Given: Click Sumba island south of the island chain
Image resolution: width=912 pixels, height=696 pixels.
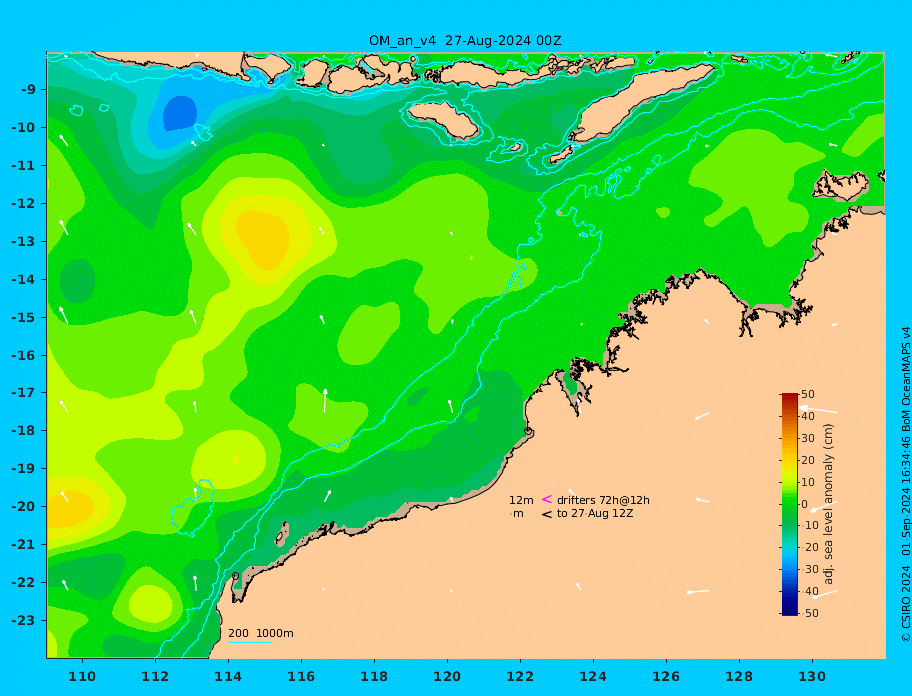Looking at the screenshot, I should tap(443, 120).
